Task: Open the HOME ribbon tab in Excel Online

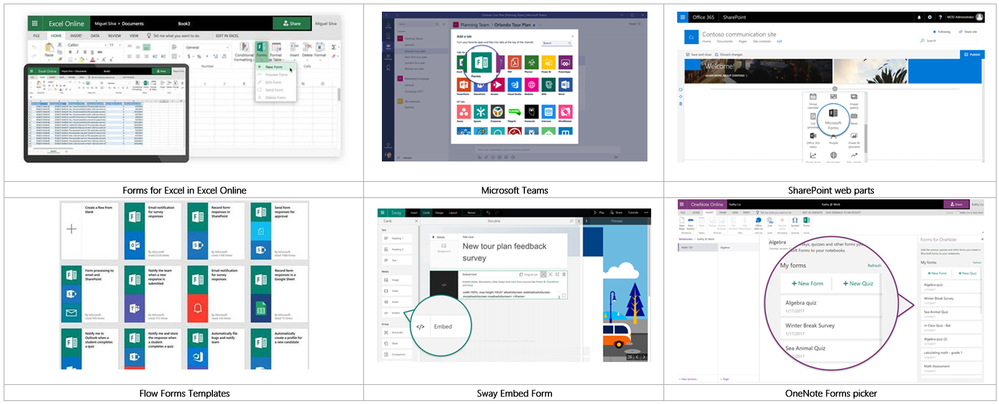Action: 56,36
